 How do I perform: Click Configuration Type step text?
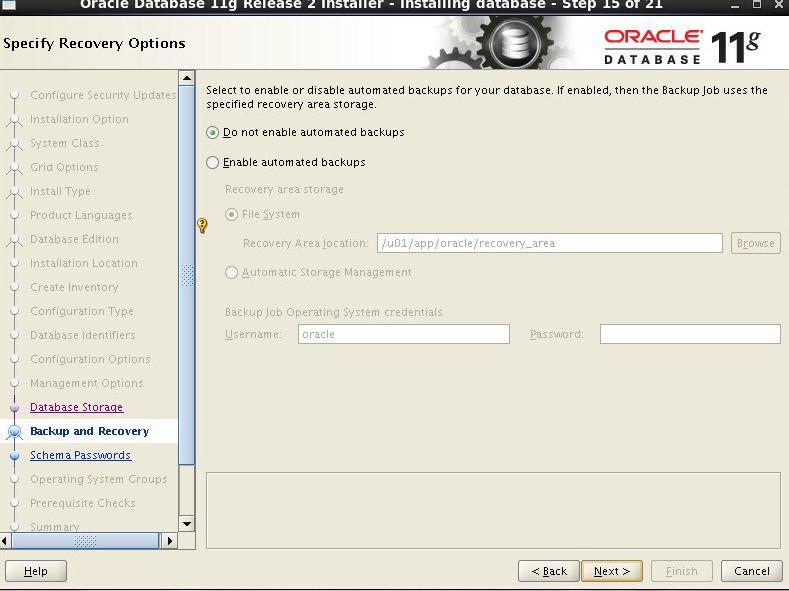82,311
